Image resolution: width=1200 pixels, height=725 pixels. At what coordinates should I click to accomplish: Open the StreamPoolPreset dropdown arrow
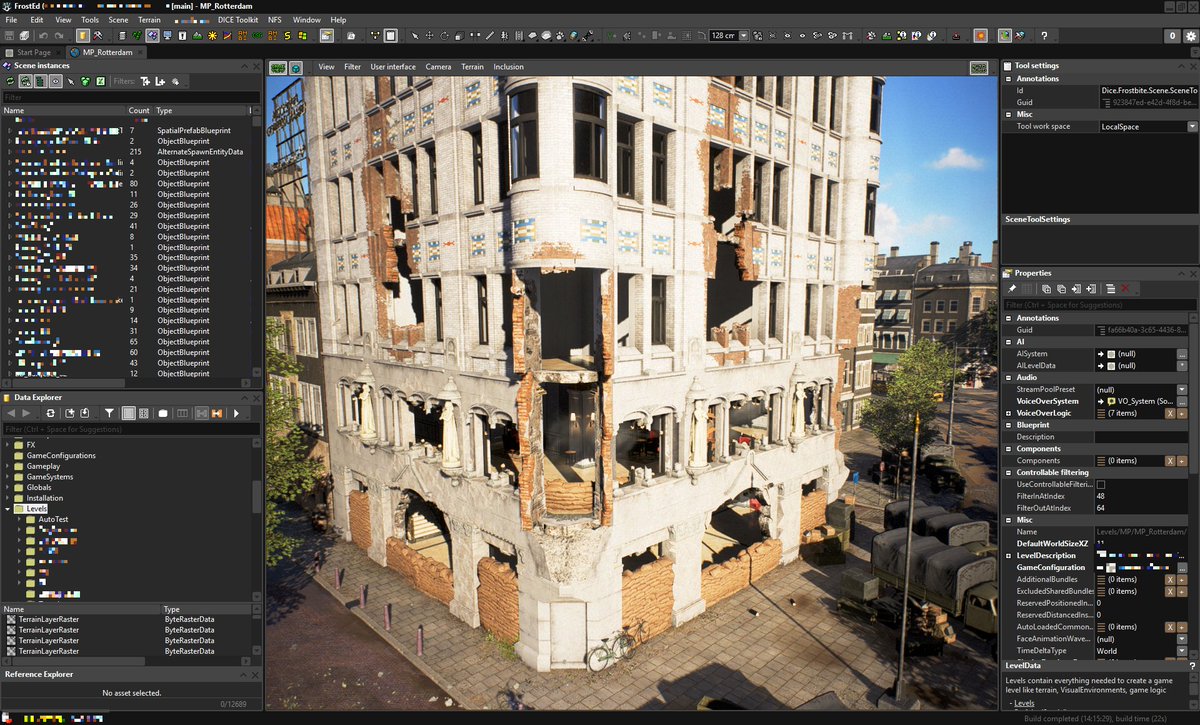point(1182,389)
